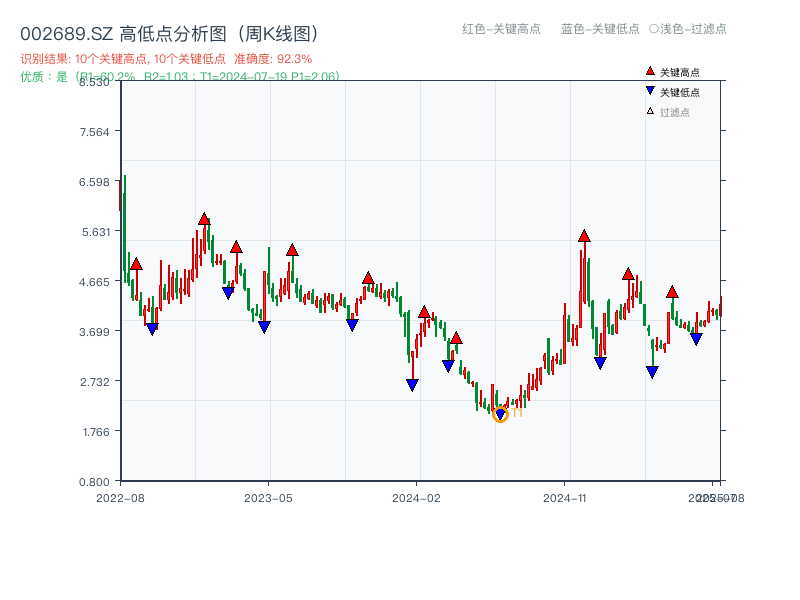
Task: Click the 2024-02 x-axis label
Action: tap(416, 498)
